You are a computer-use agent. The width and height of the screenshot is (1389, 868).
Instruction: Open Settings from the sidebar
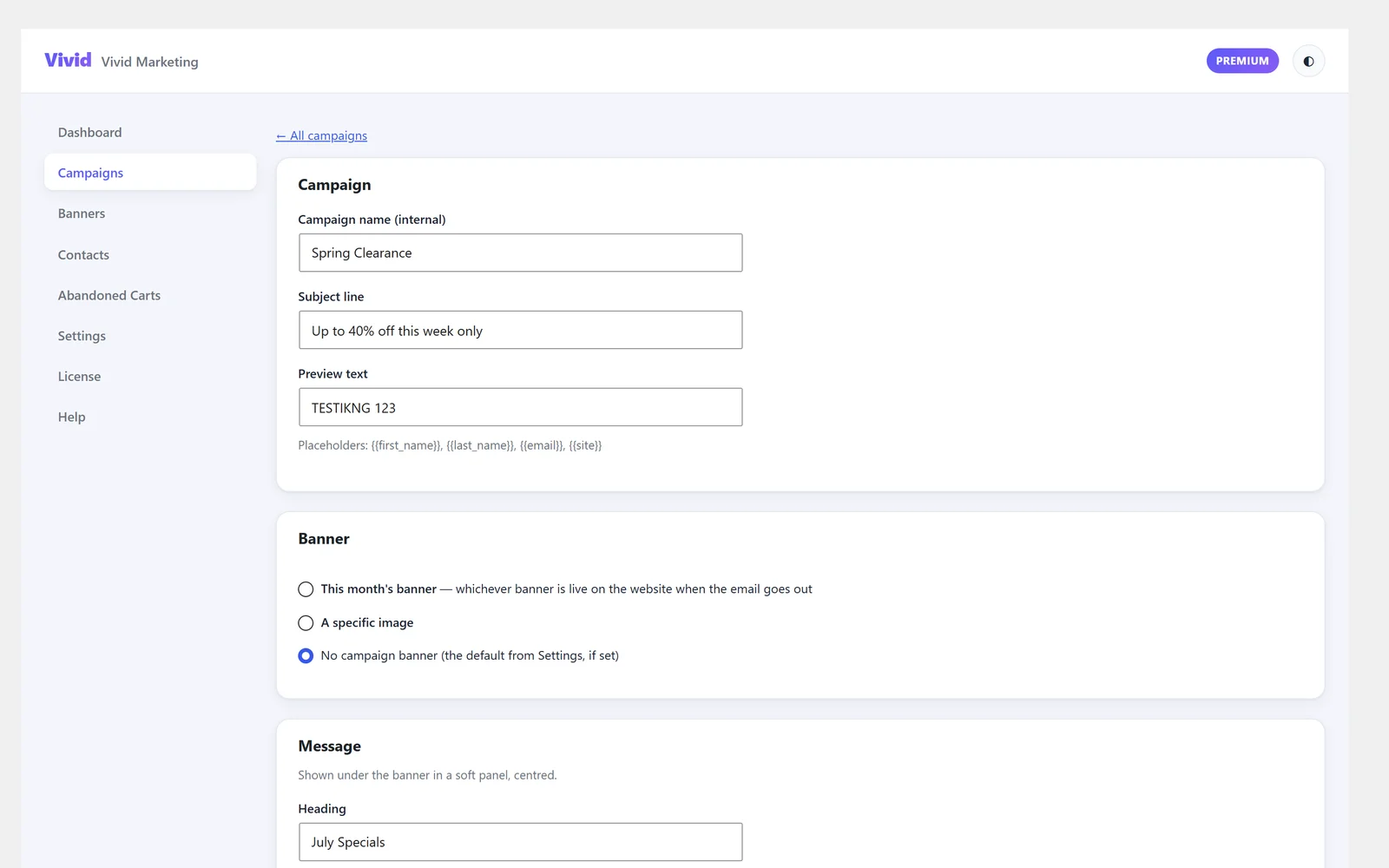tap(150, 336)
